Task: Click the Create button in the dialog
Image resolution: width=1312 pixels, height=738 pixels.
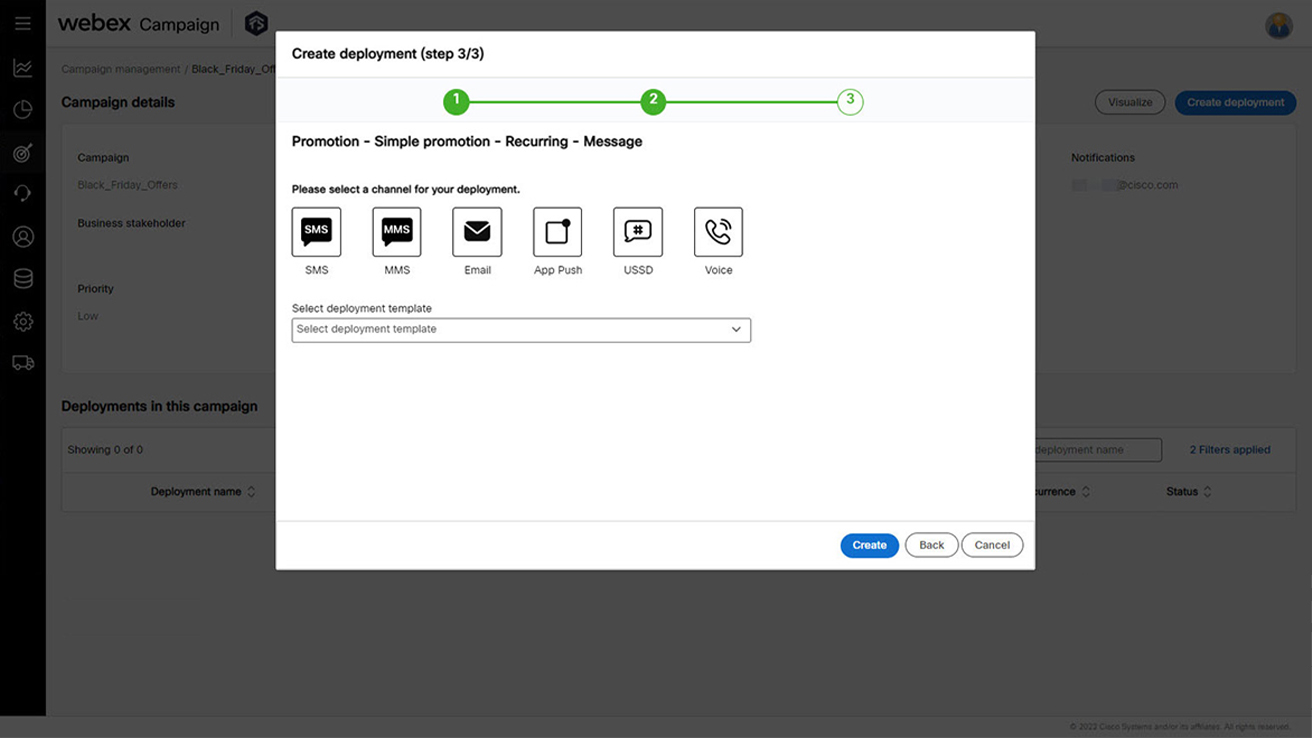Action: (869, 545)
